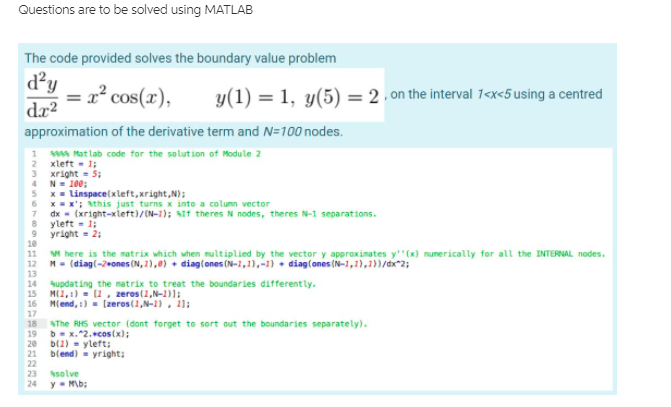
Task: Click the code line 'M(end,:) = [zeros(1,N-1) , 1];'
Action: pyautogui.click(x=120, y=304)
